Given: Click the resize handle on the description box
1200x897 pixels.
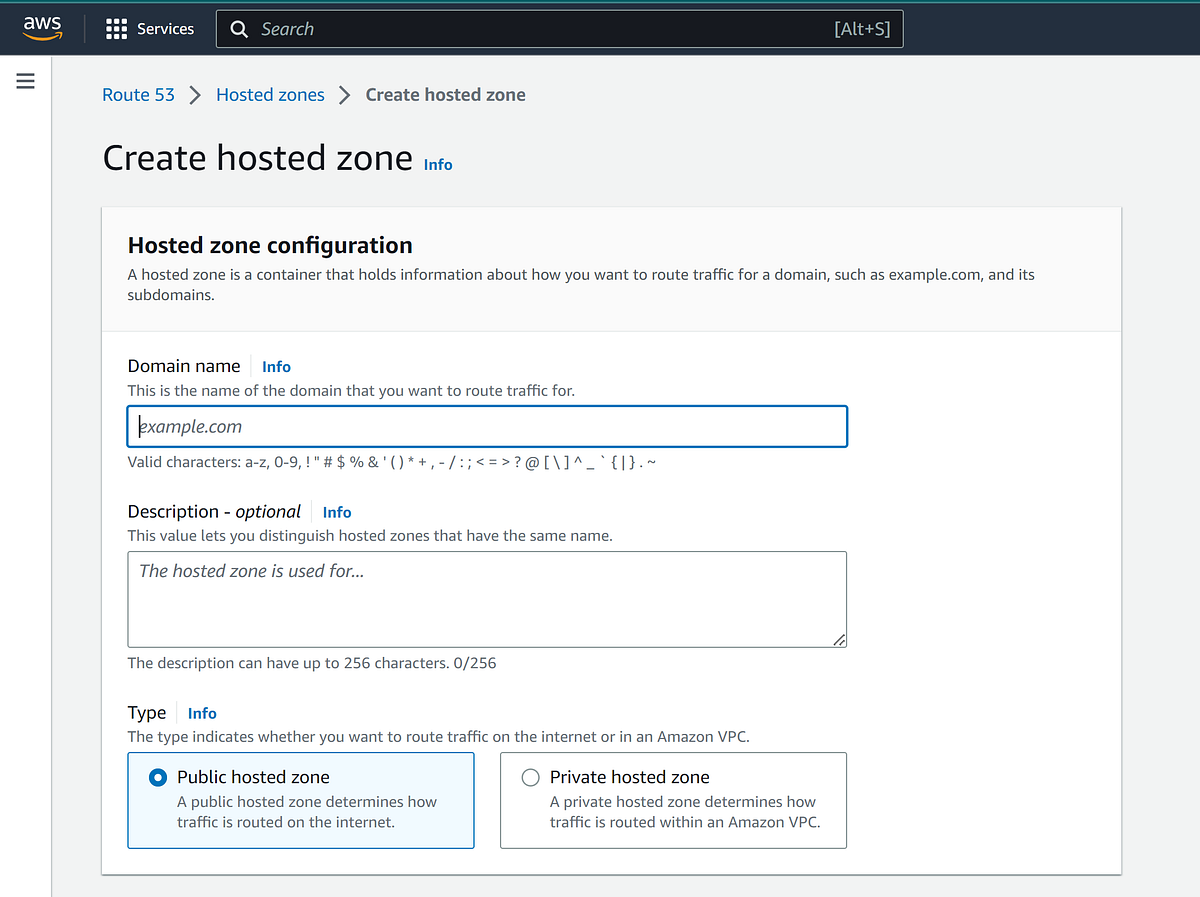Looking at the screenshot, I should click(x=840, y=641).
